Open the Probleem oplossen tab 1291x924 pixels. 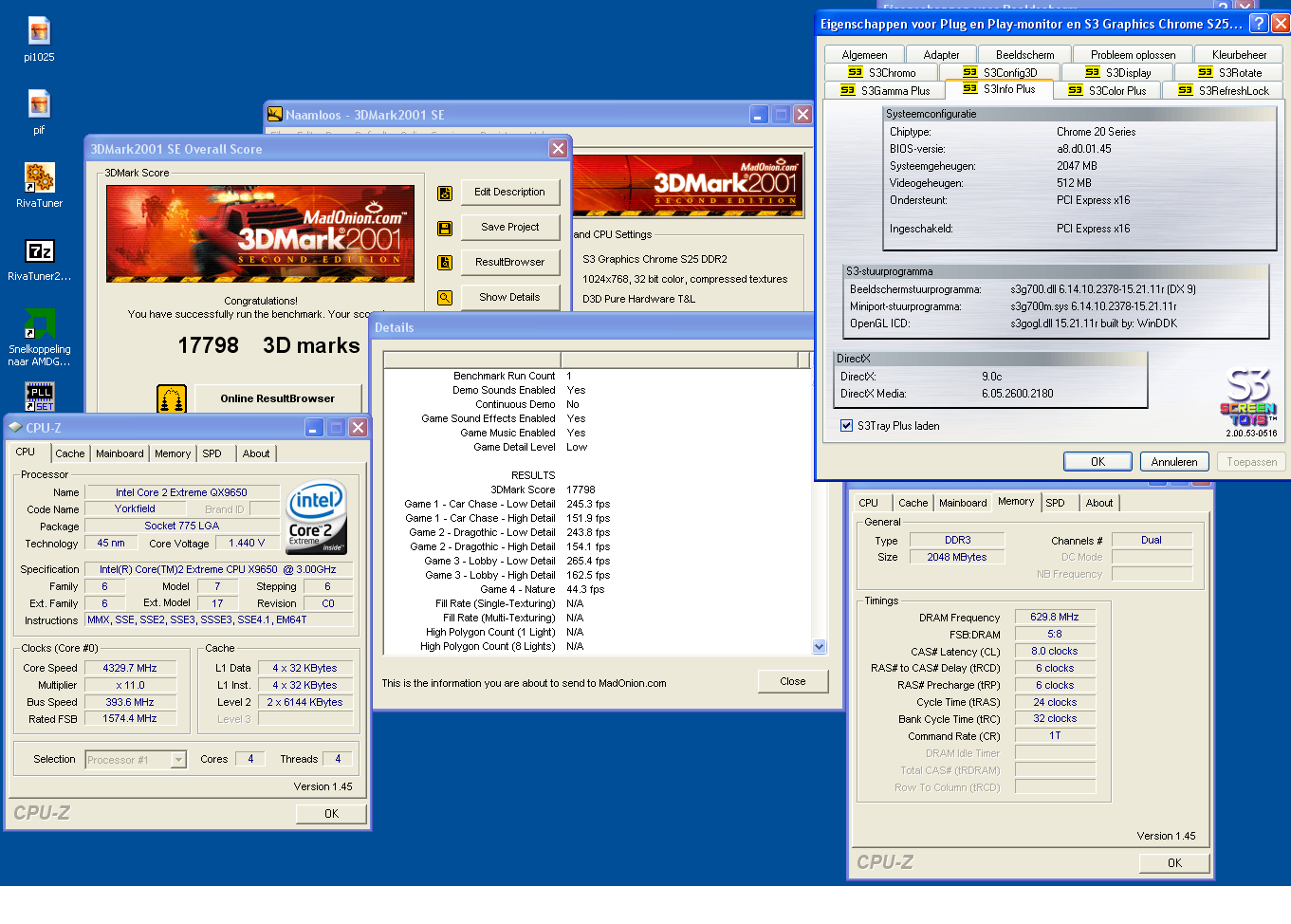[1133, 55]
